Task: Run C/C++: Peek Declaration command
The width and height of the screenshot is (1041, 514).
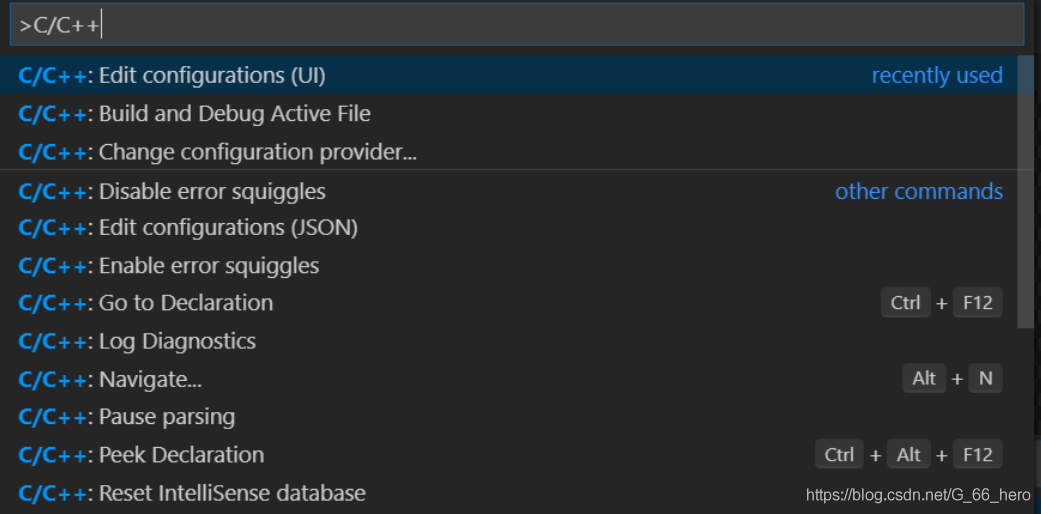Action: 141,455
